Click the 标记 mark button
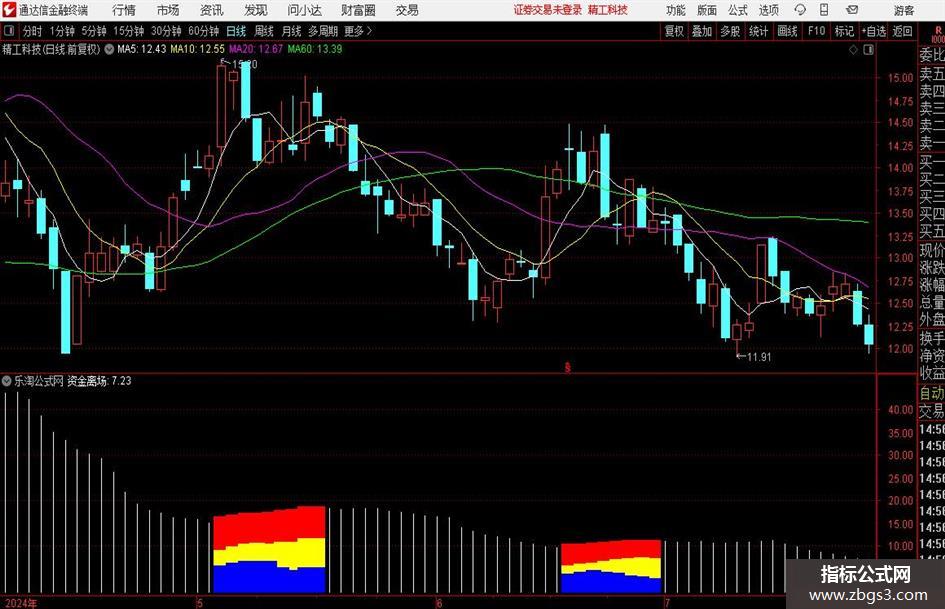 844,31
